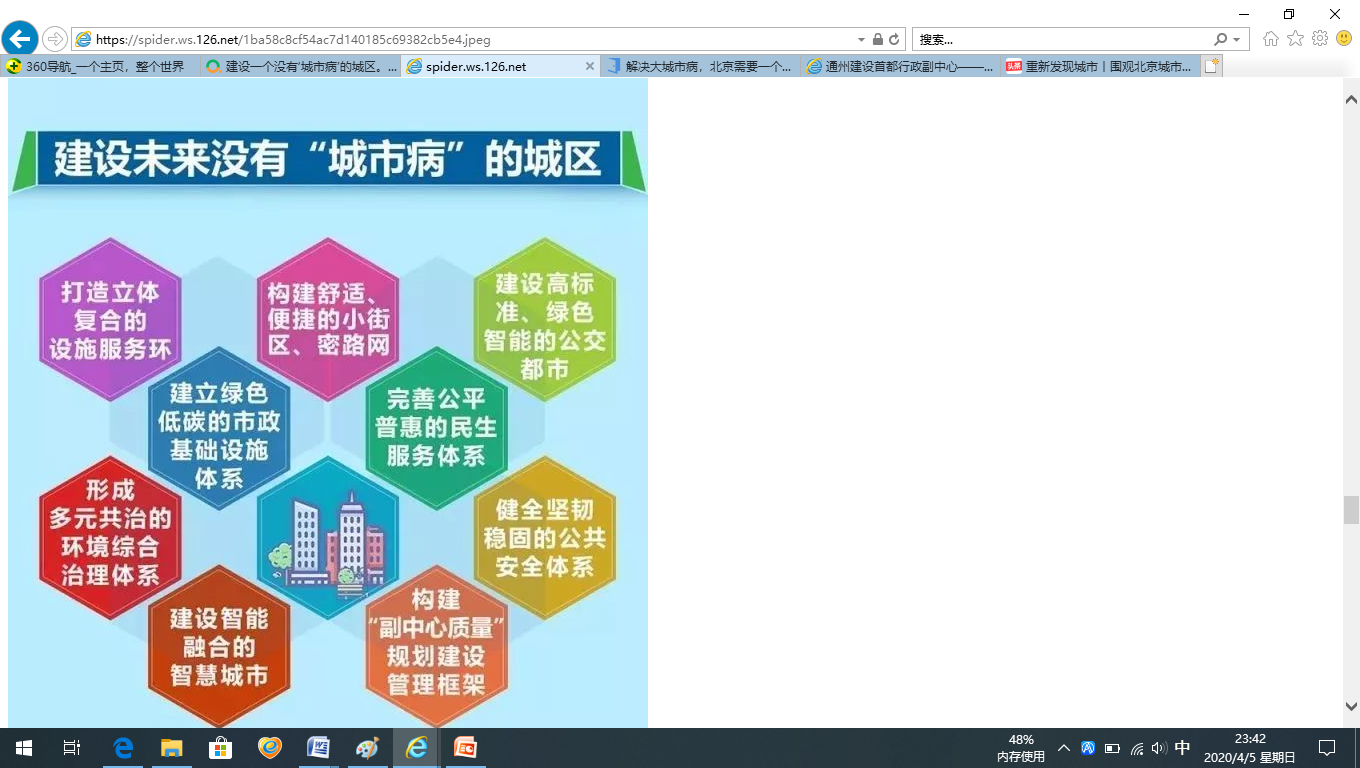The width and height of the screenshot is (1360, 768).
Task: Refresh the page with the reload icon
Action: click(x=894, y=39)
